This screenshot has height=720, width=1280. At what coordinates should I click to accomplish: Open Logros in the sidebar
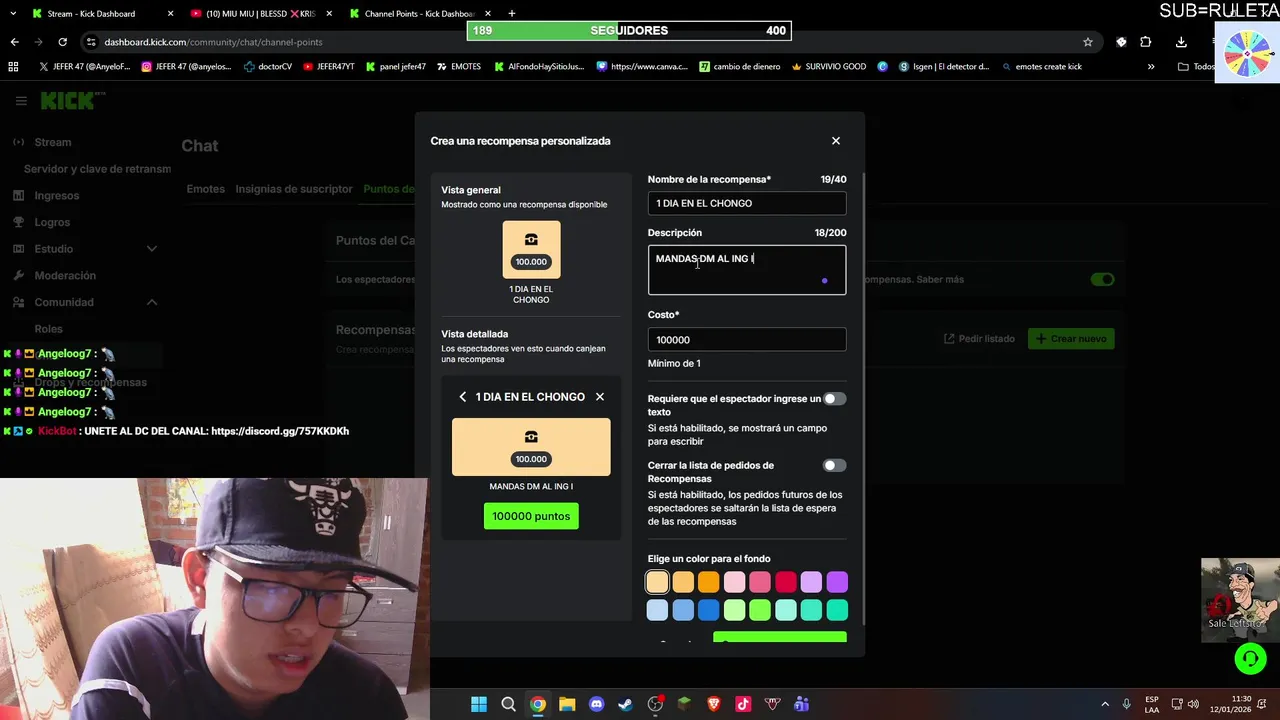(x=52, y=222)
